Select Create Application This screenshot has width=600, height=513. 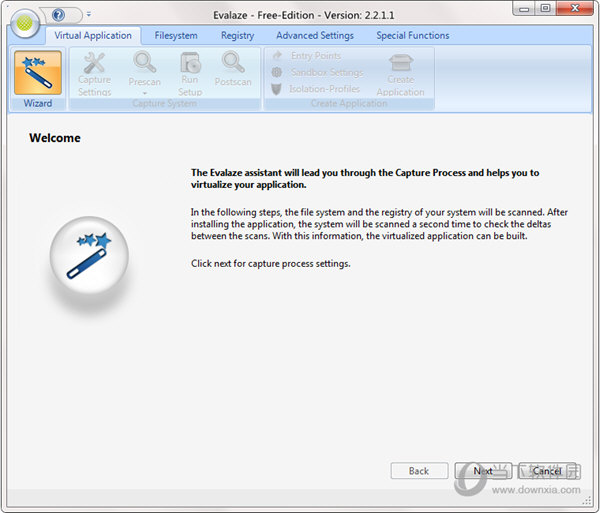pos(400,75)
